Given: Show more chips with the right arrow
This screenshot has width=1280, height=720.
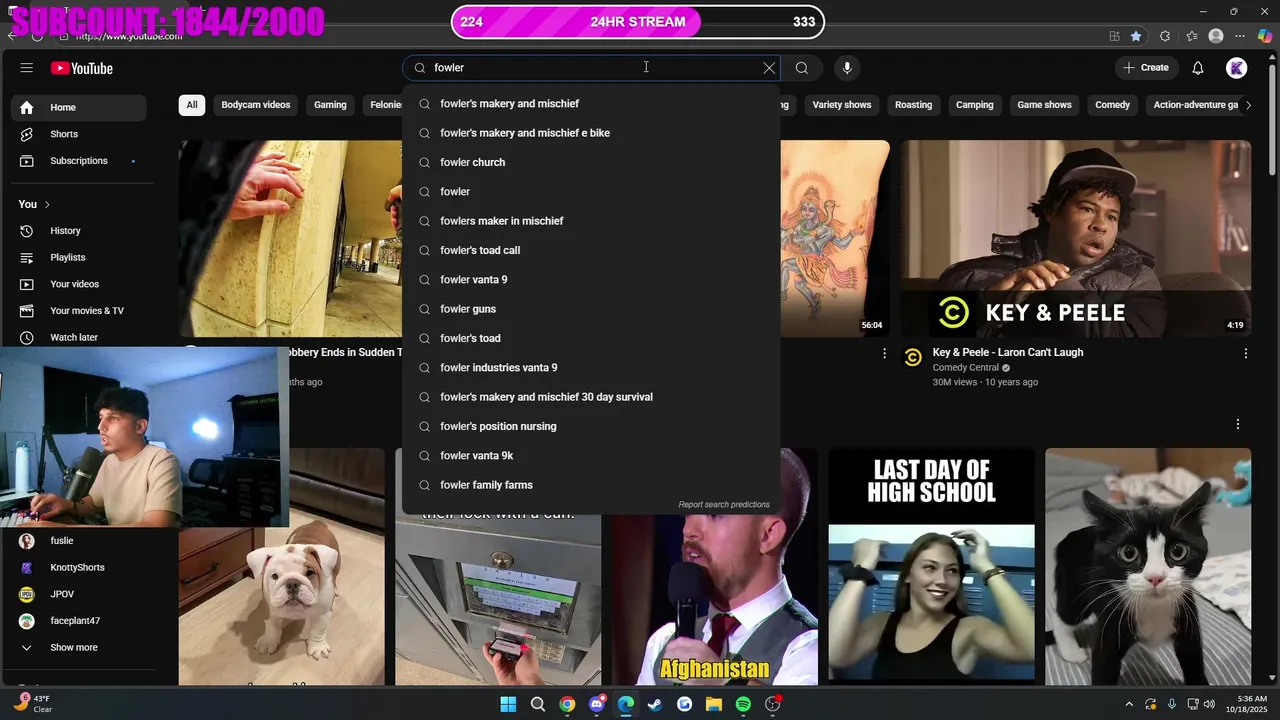Looking at the screenshot, I should (x=1248, y=105).
